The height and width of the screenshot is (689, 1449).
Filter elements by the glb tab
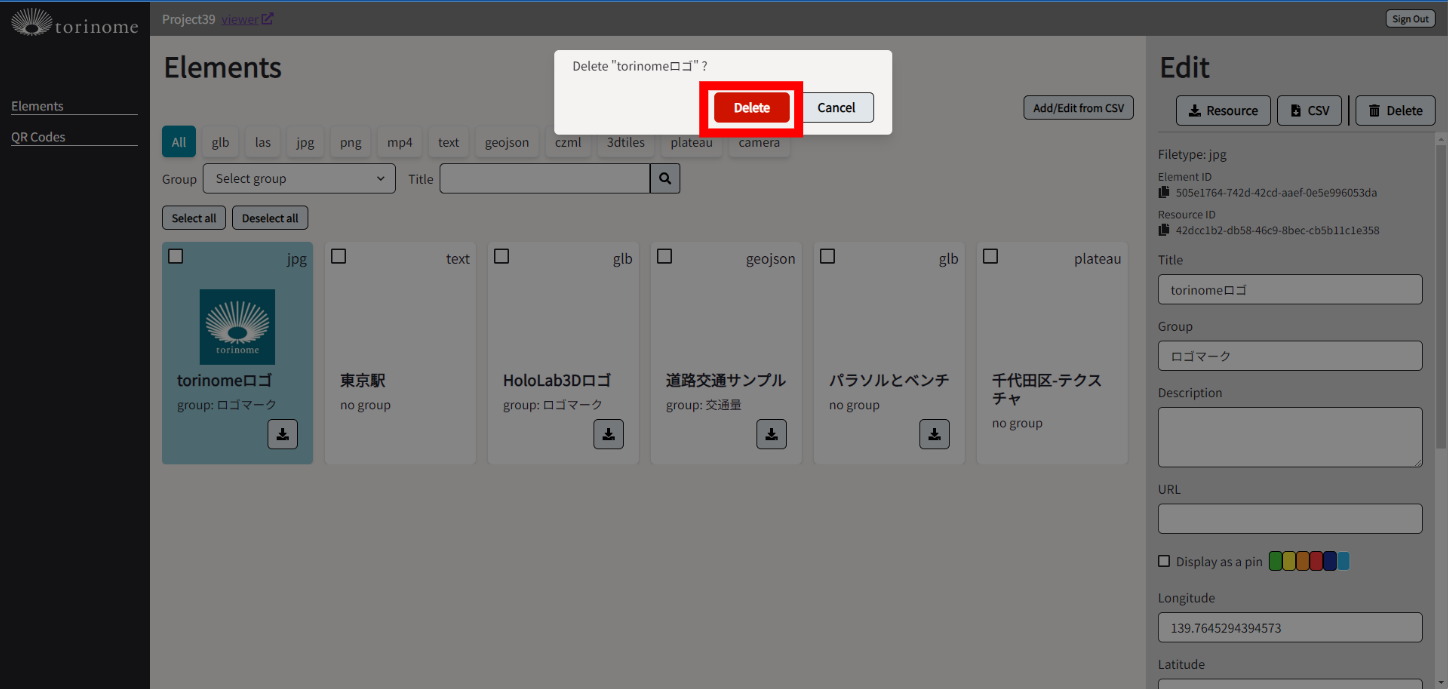(x=220, y=142)
